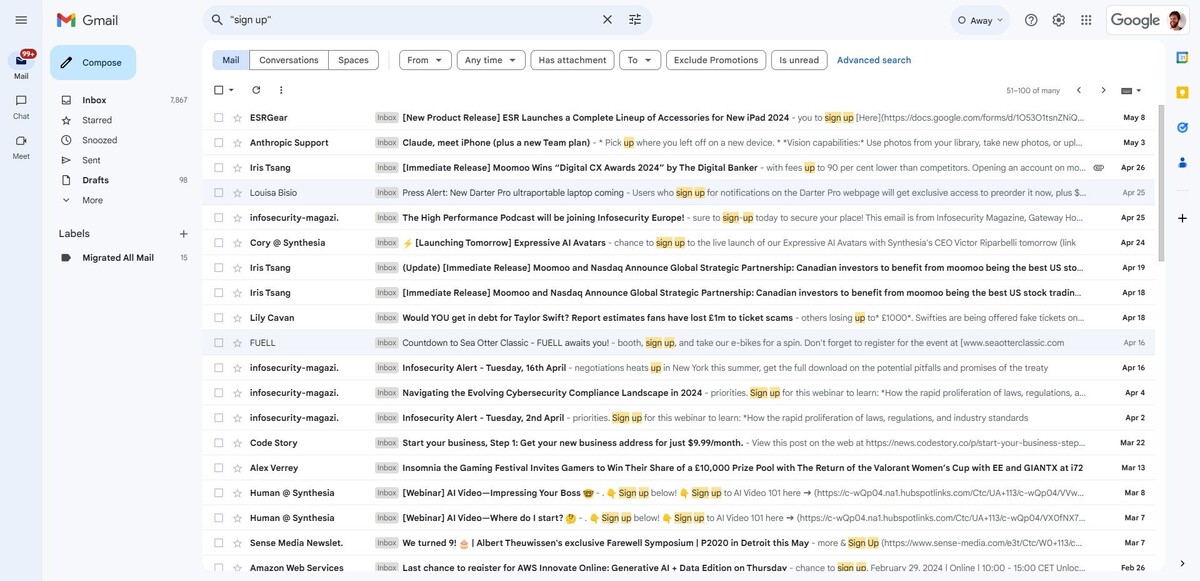Screen dimensions: 1200x581
Task: Toggle the Is unread filter chip
Action: (799, 60)
